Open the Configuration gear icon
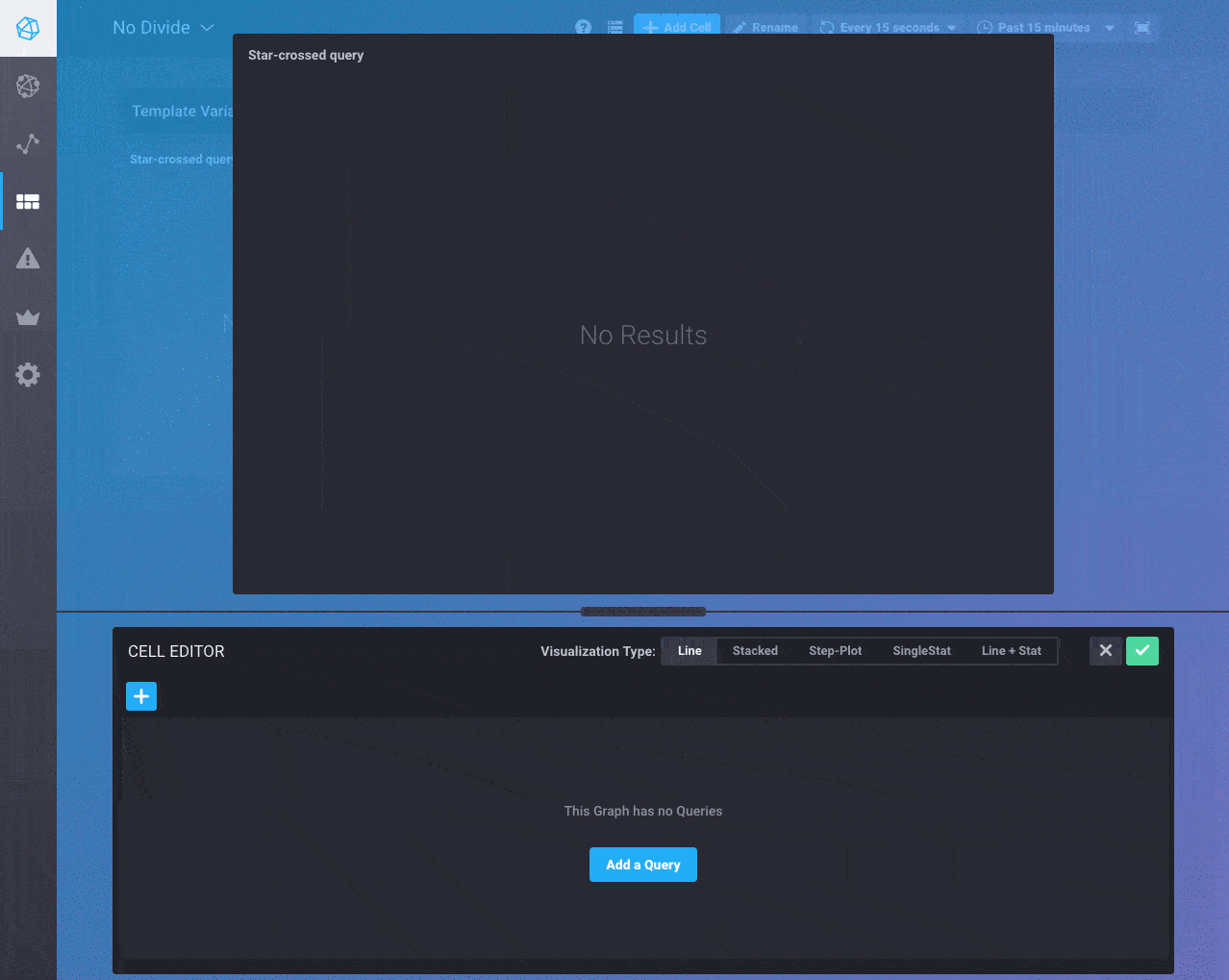This screenshot has height=980, width=1229. (28, 375)
